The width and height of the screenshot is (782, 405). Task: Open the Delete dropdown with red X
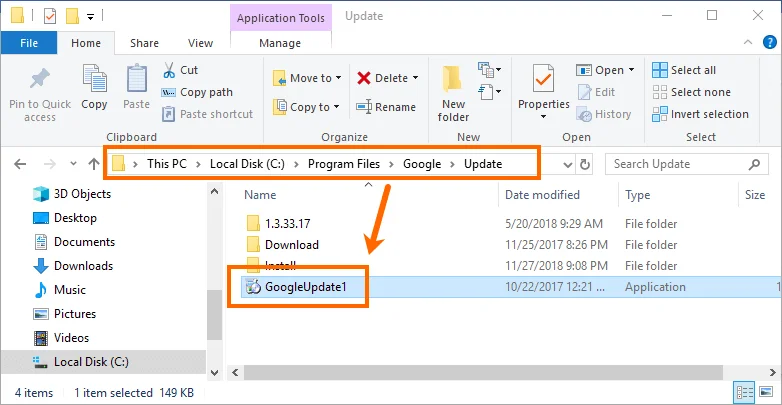click(x=388, y=78)
